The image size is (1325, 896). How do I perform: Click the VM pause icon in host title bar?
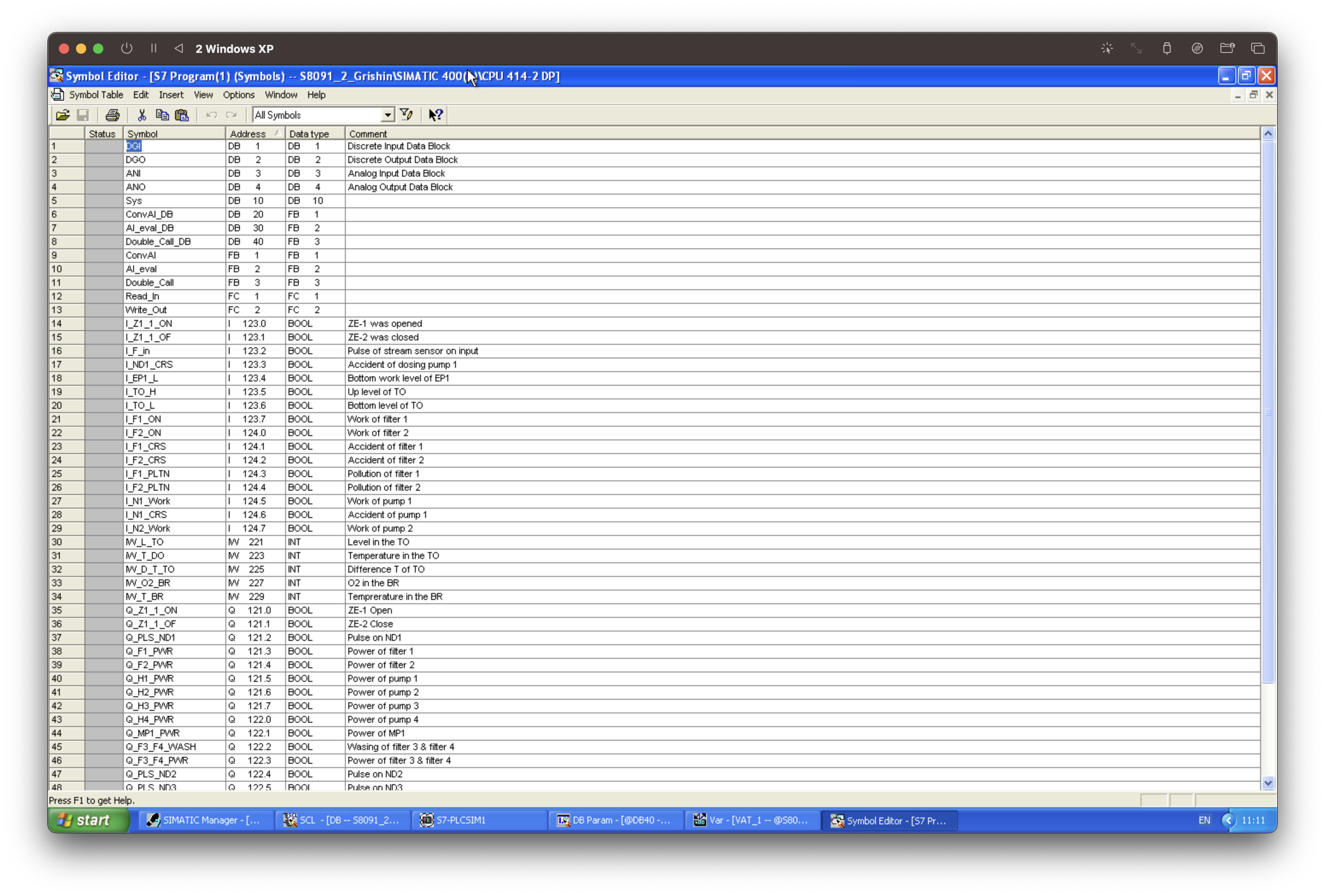pos(153,49)
